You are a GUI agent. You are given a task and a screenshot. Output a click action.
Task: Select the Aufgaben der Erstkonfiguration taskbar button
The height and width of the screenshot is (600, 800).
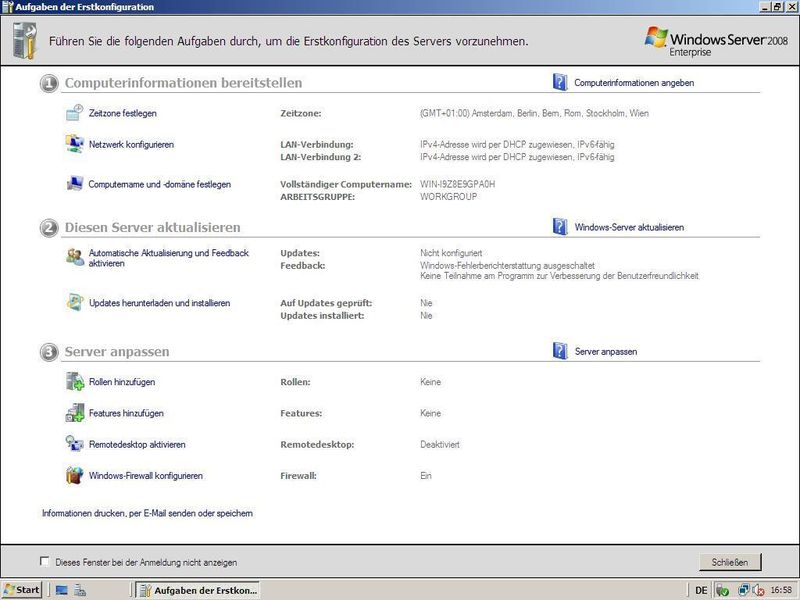click(x=197, y=590)
